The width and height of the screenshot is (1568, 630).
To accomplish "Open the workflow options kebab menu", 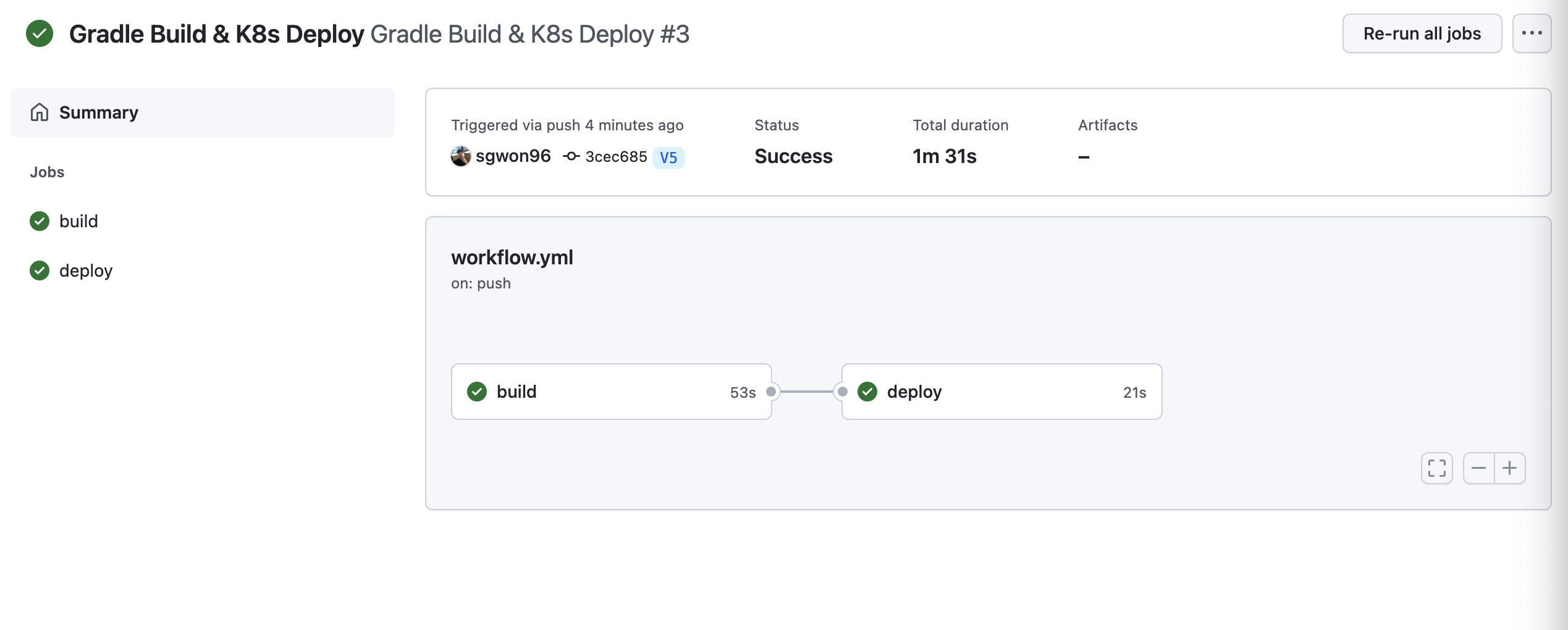I will pyautogui.click(x=1532, y=33).
